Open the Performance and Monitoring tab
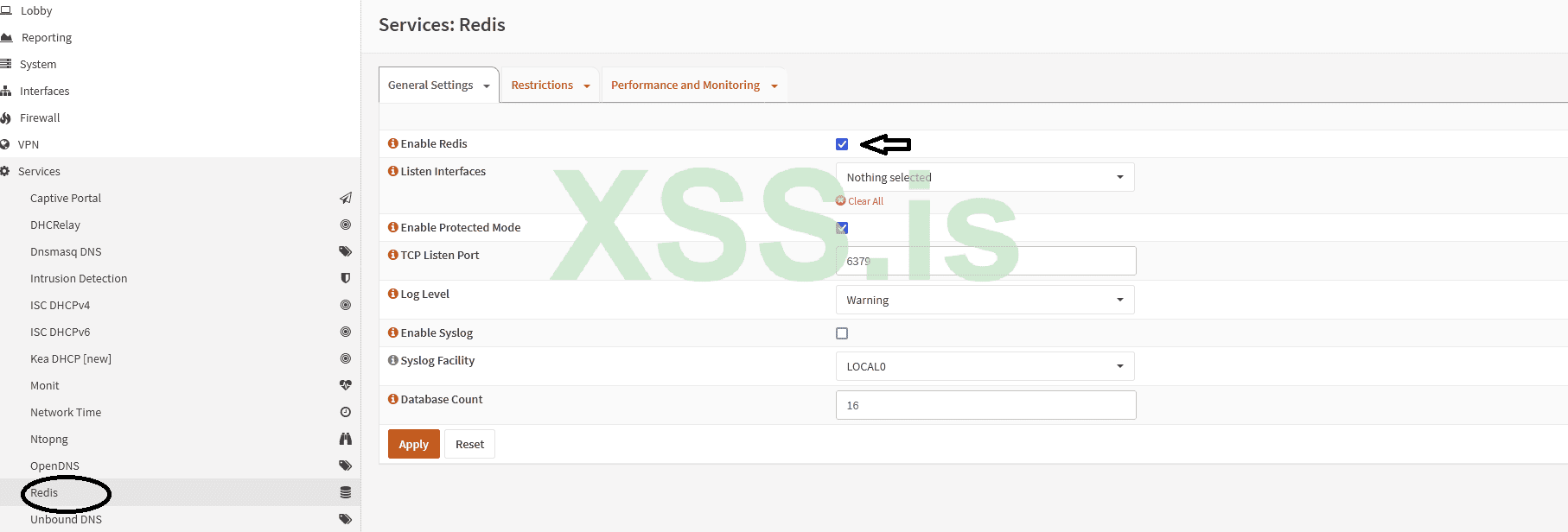 (685, 85)
